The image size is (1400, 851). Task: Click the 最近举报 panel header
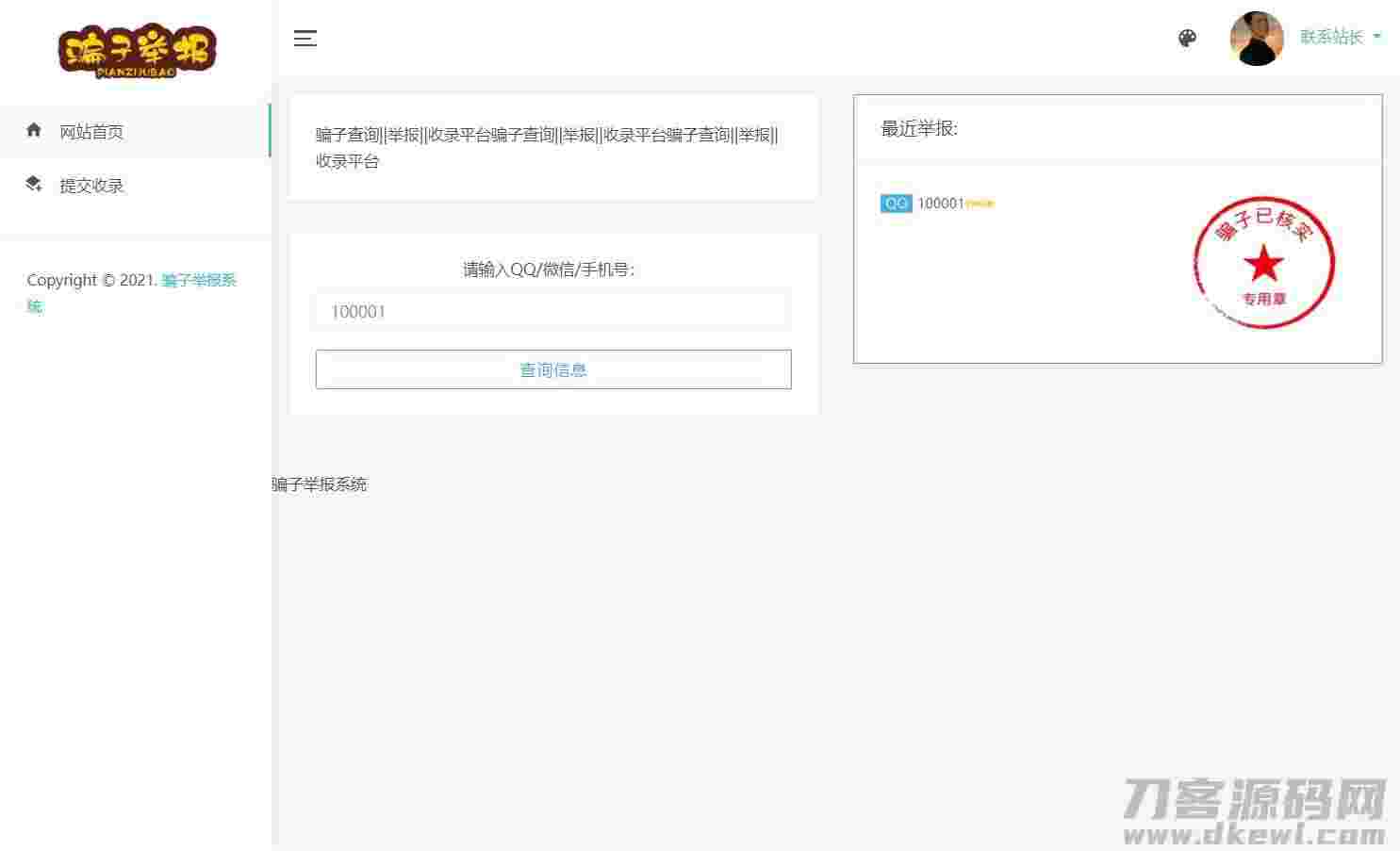coord(1118,129)
